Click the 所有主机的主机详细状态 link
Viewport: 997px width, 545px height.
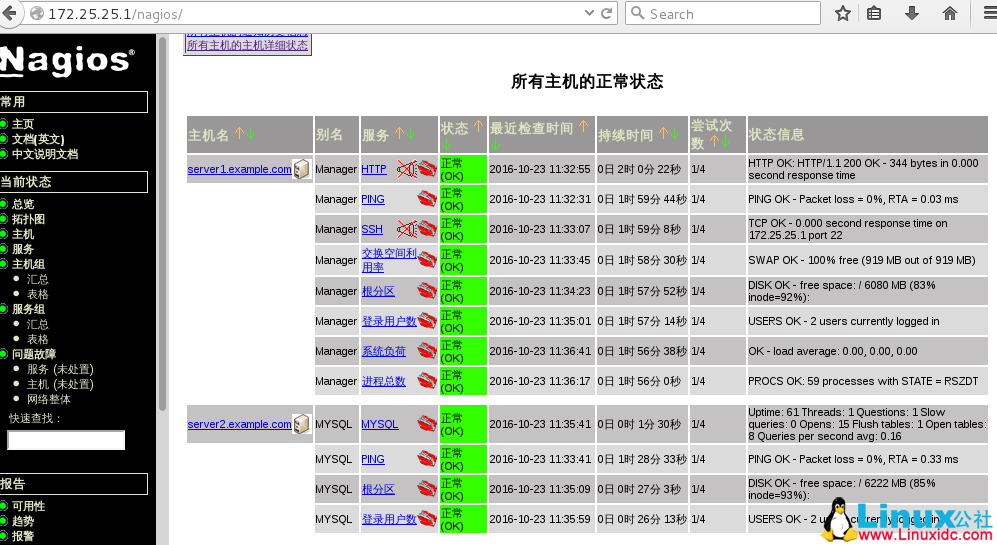(247, 46)
